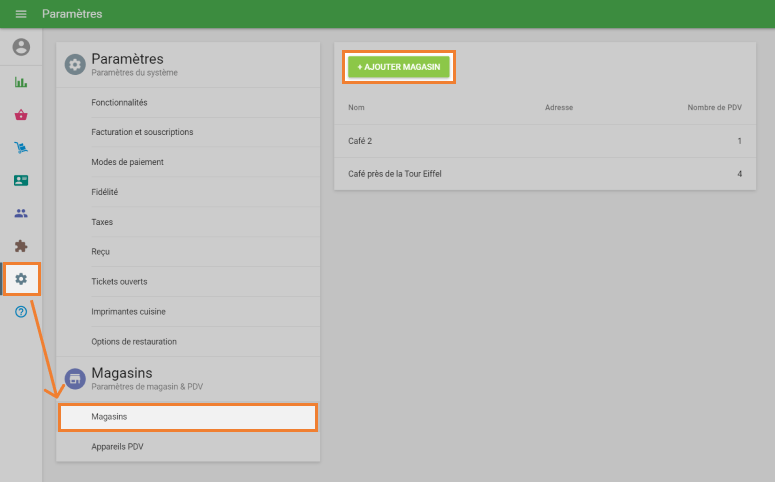
Task: Open the help question mark icon
Action: [21, 312]
